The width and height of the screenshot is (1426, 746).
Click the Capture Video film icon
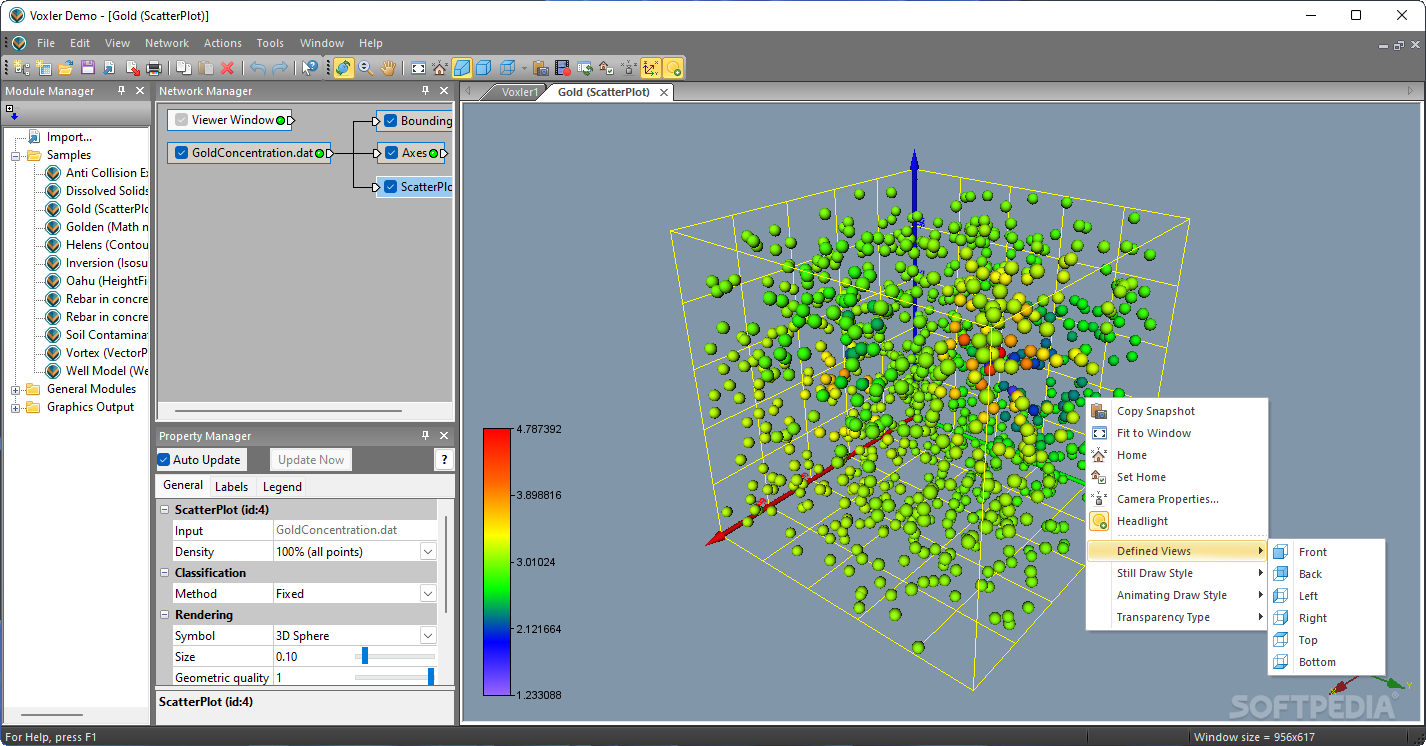click(x=562, y=68)
